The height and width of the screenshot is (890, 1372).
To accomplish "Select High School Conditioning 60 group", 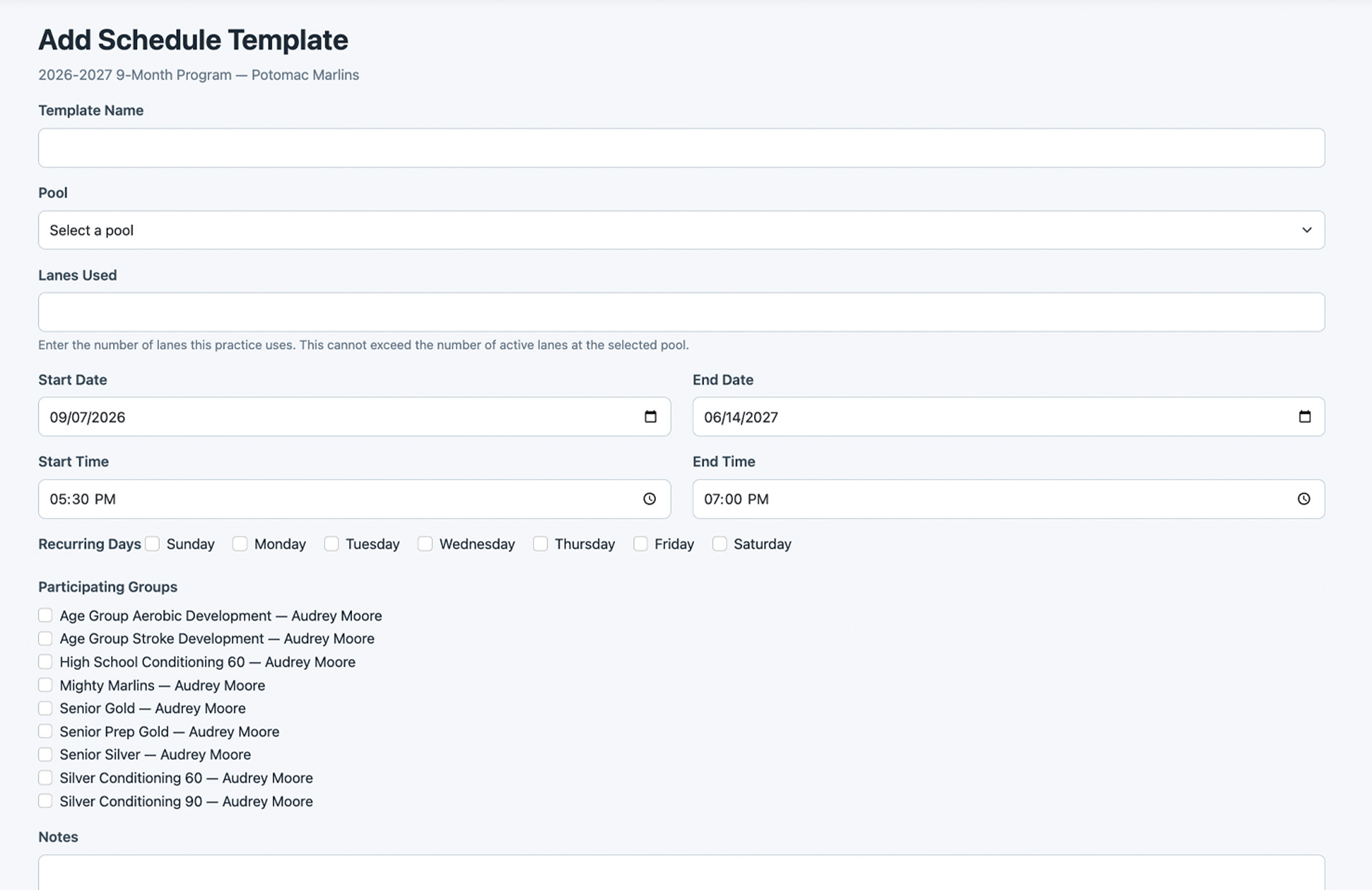I will pyautogui.click(x=45, y=661).
